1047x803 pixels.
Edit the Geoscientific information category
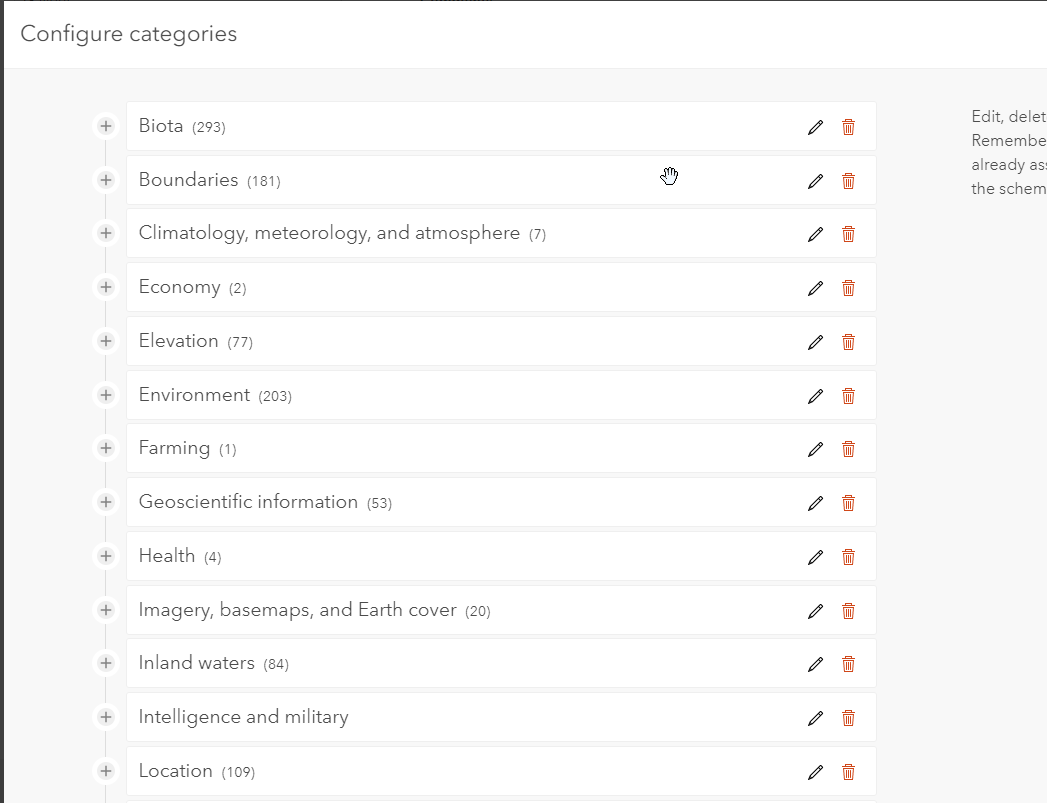pos(815,503)
